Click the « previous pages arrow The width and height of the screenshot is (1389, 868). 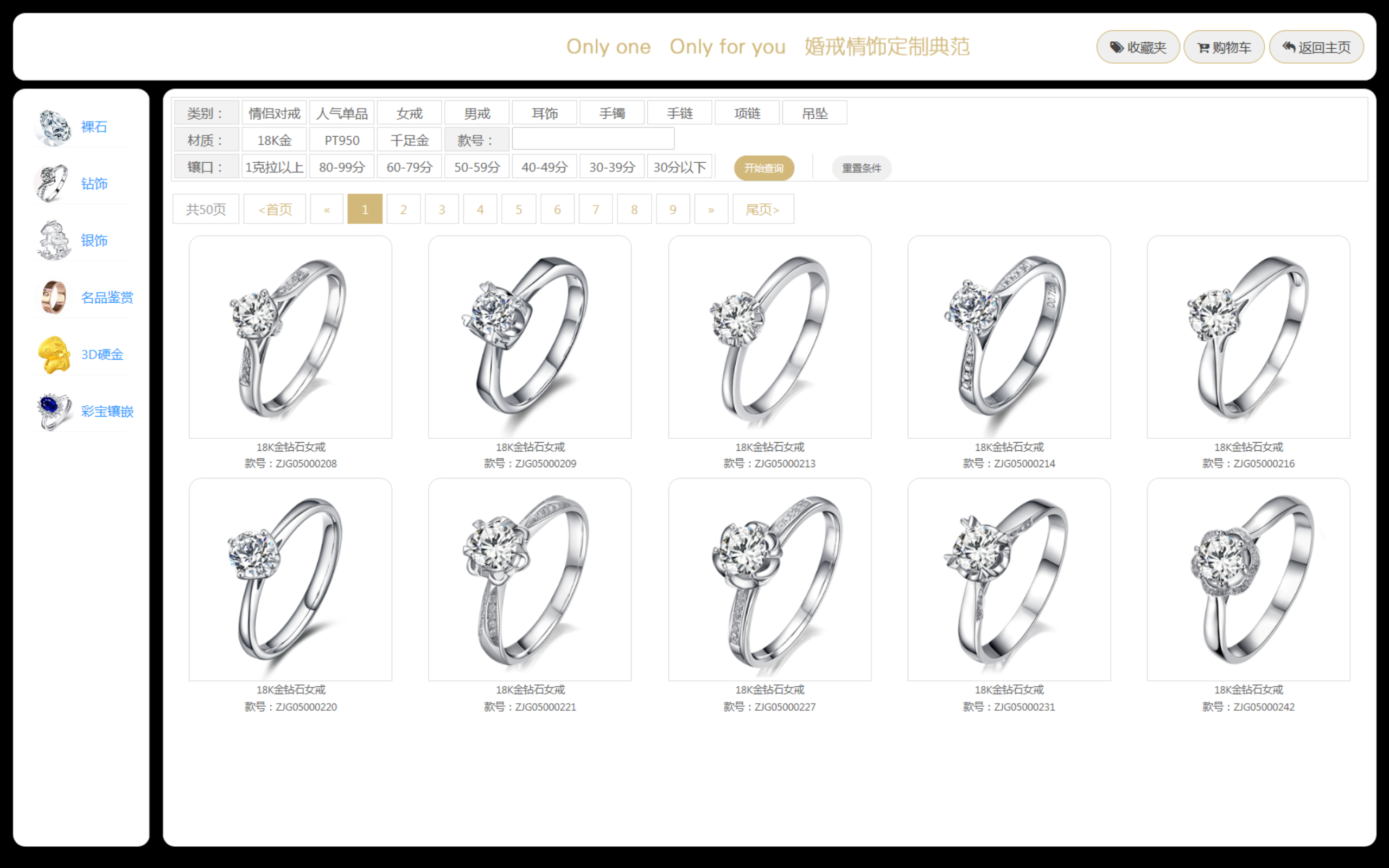[x=327, y=209]
